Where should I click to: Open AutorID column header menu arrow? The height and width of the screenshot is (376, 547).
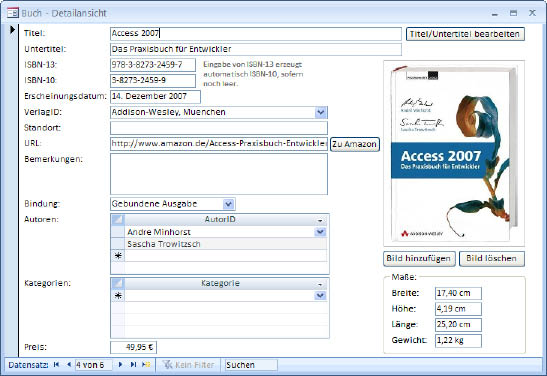pos(320,220)
